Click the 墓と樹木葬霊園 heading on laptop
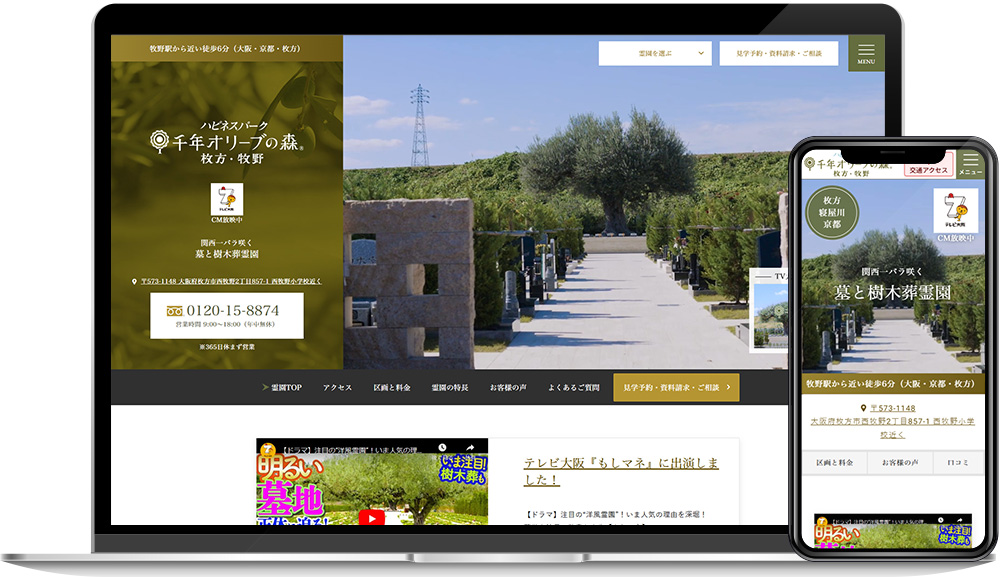The image size is (1000, 577). click(x=227, y=254)
